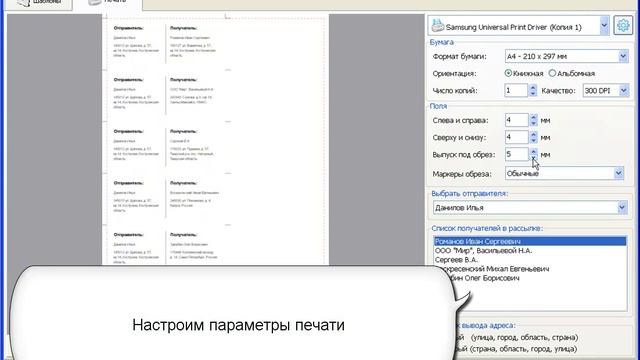The width and height of the screenshot is (640, 360).
Task: Select recipient Михаил Евгеньевич
Action: (530, 269)
